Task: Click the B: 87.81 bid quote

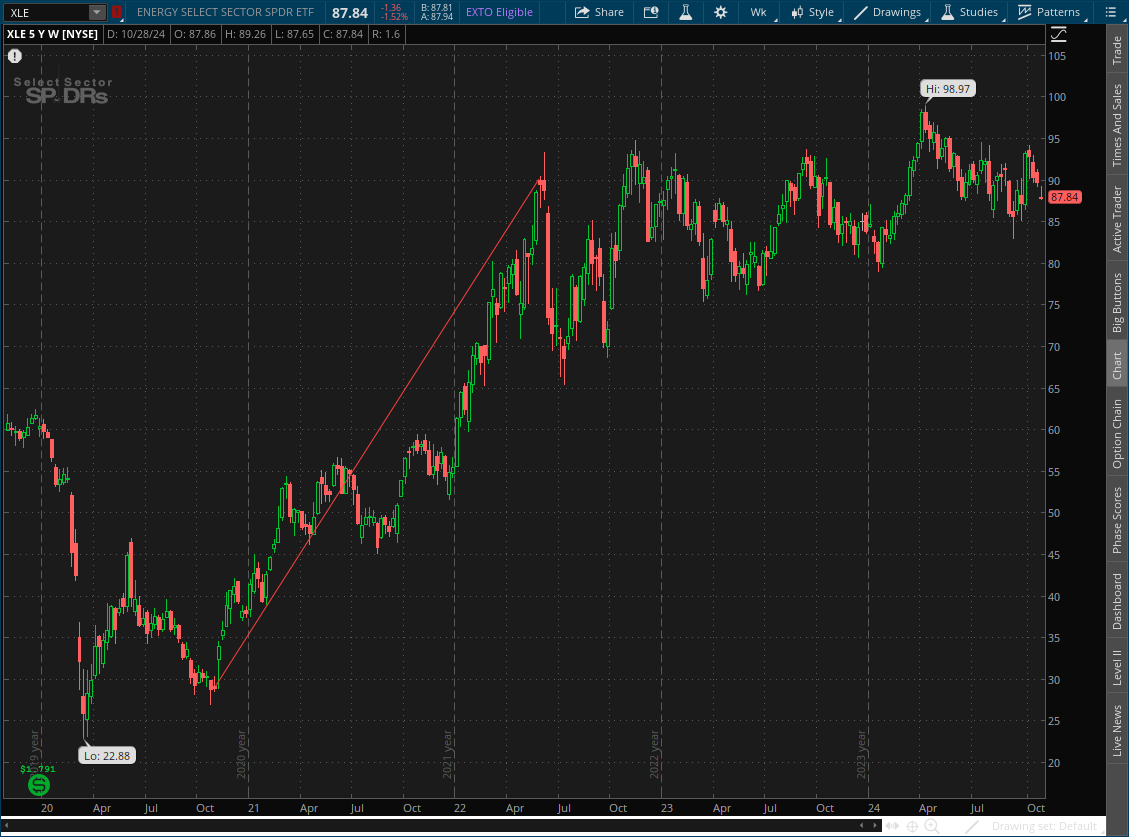Action: coord(437,8)
